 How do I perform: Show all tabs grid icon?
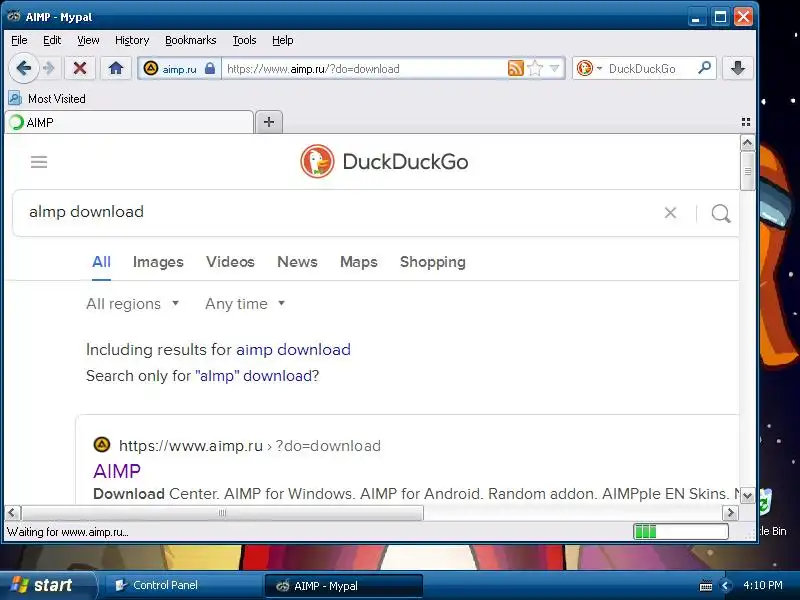tap(746, 122)
